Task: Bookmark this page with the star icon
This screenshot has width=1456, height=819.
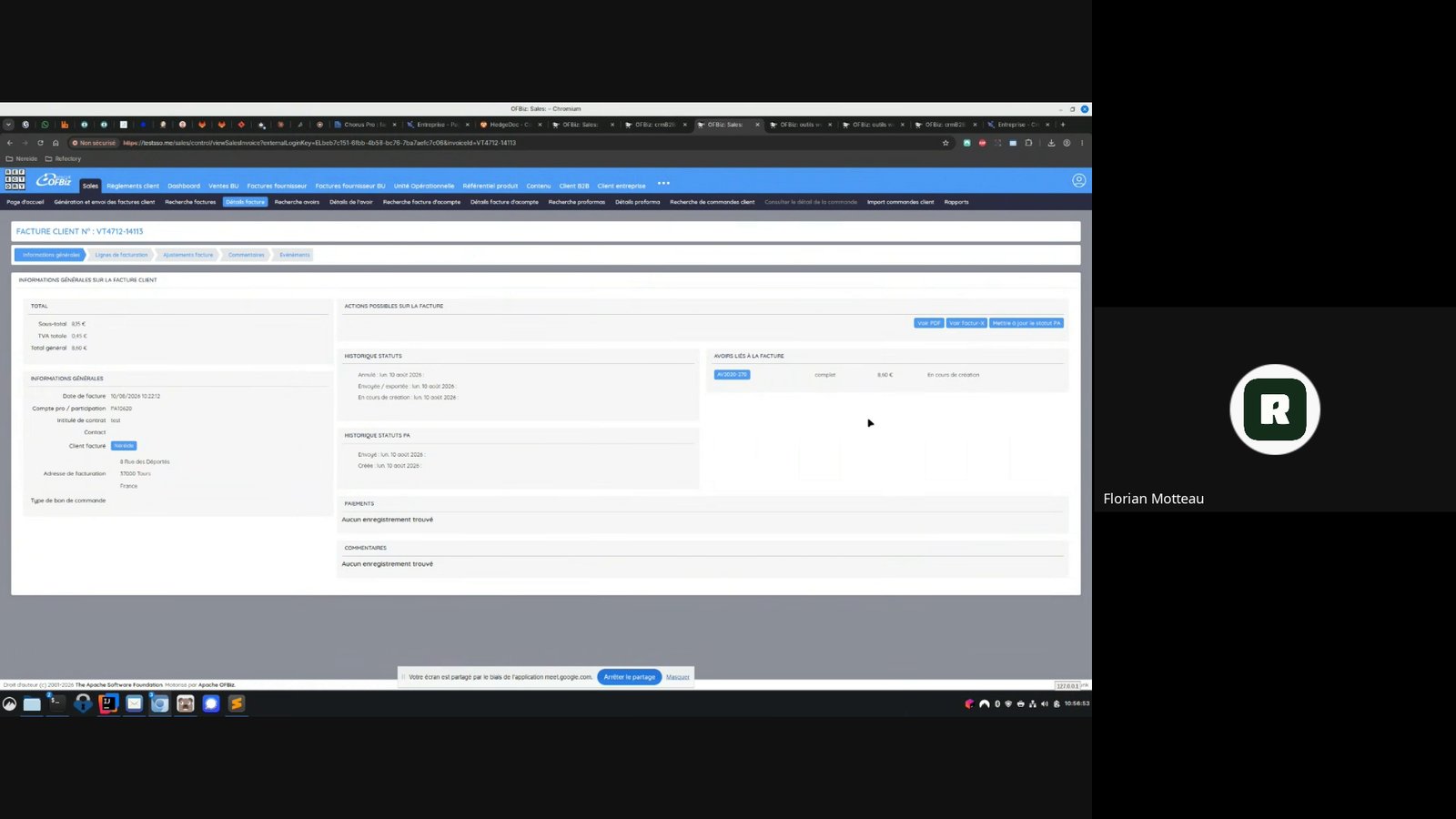Action: click(945, 143)
